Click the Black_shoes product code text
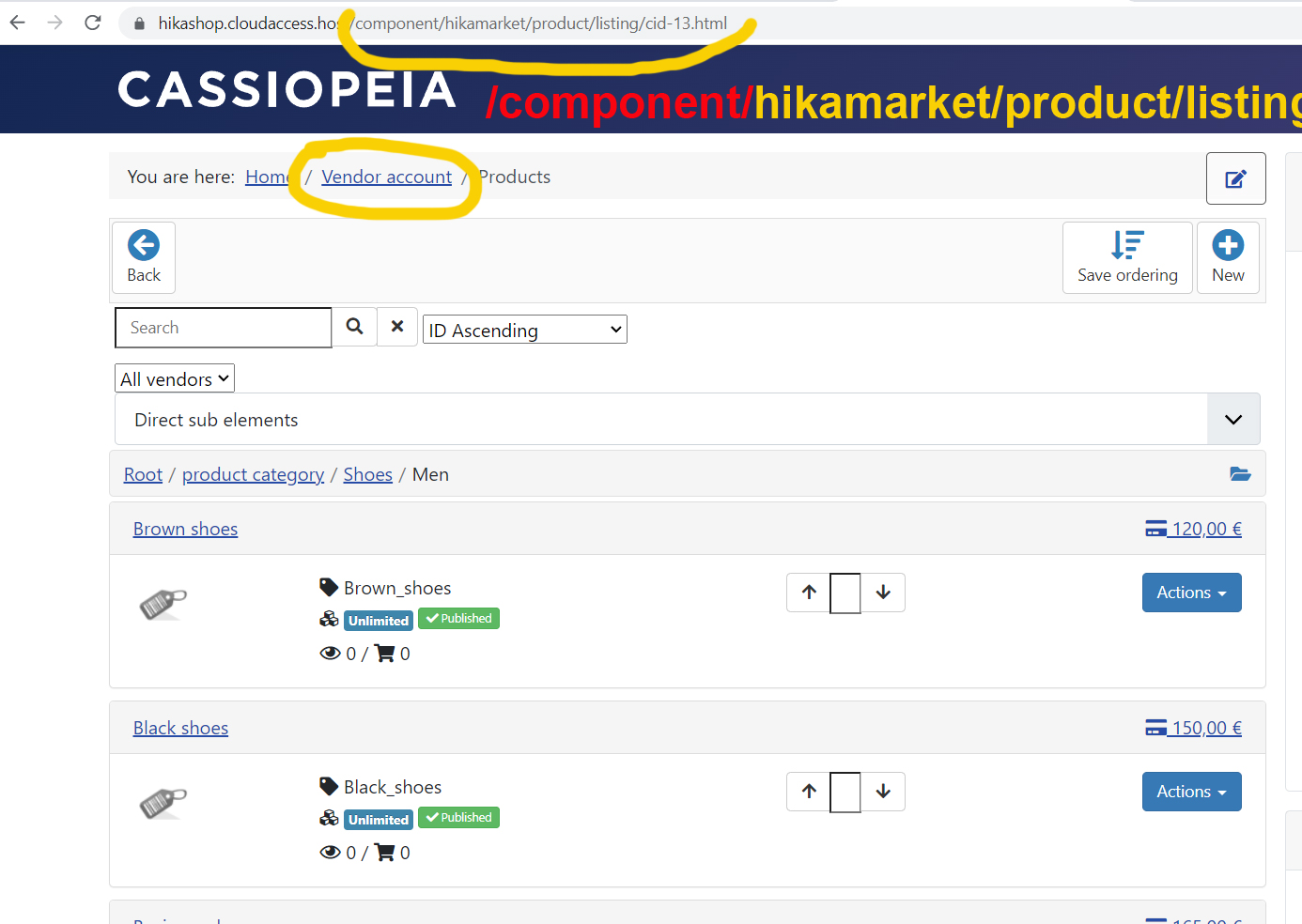This screenshot has height=924, width=1302. click(393, 788)
